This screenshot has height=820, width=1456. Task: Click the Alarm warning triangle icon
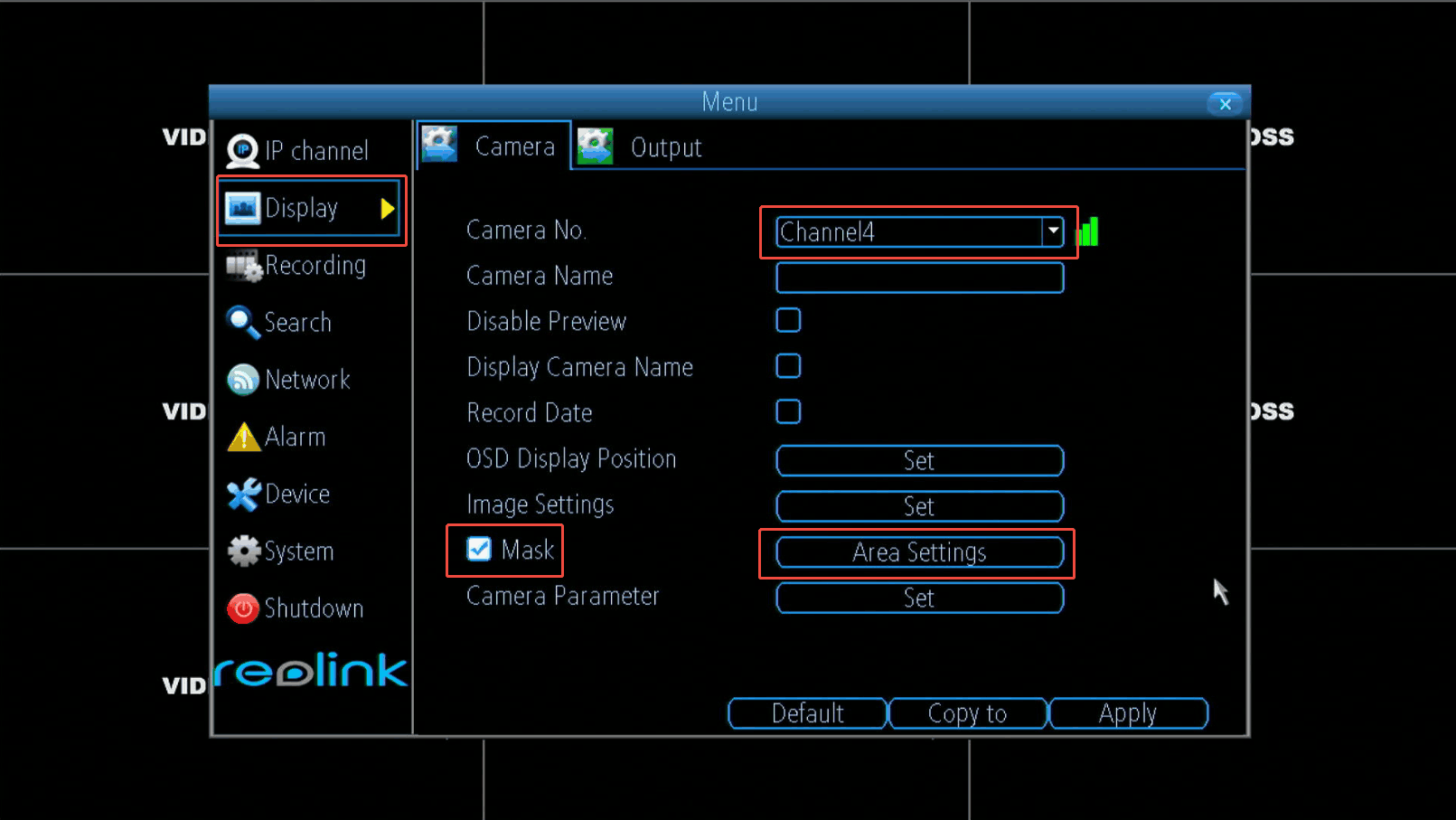coord(243,437)
